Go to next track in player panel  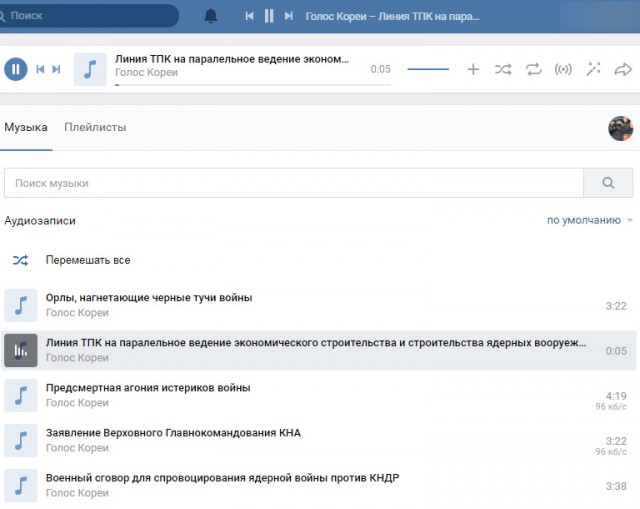coord(56,69)
